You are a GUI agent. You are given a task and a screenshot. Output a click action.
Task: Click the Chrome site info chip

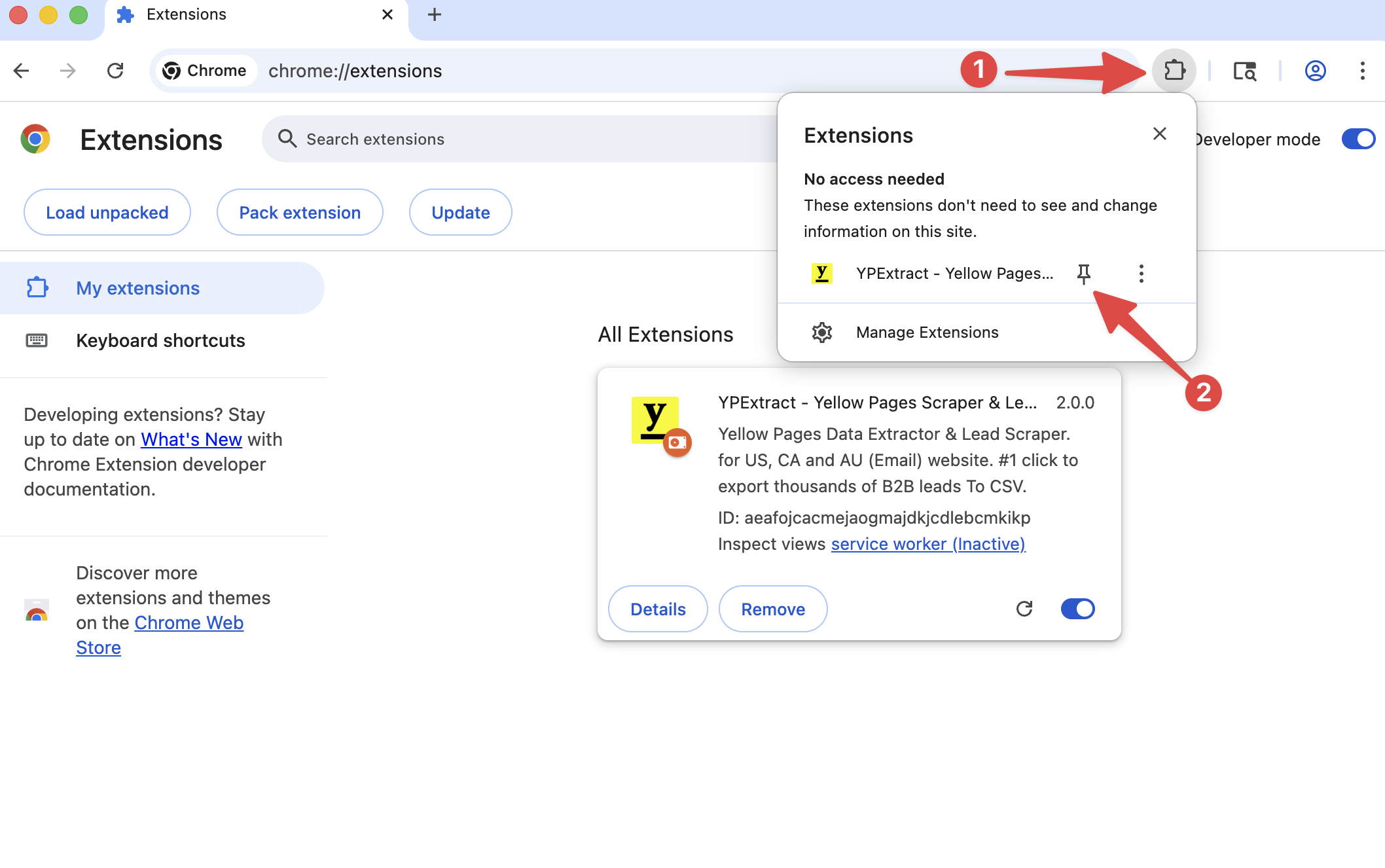pos(205,71)
